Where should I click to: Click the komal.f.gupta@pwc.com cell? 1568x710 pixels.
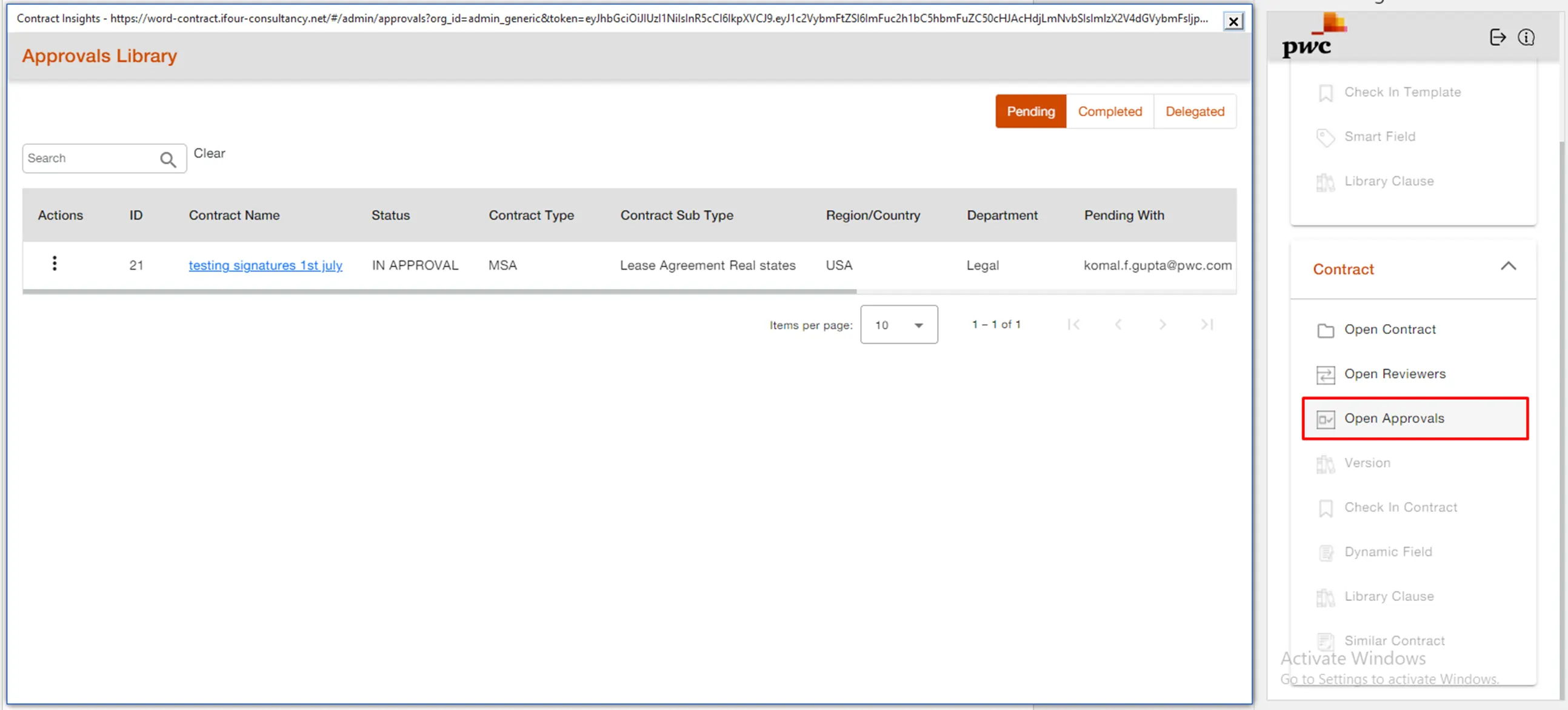tap(1157, 265)
